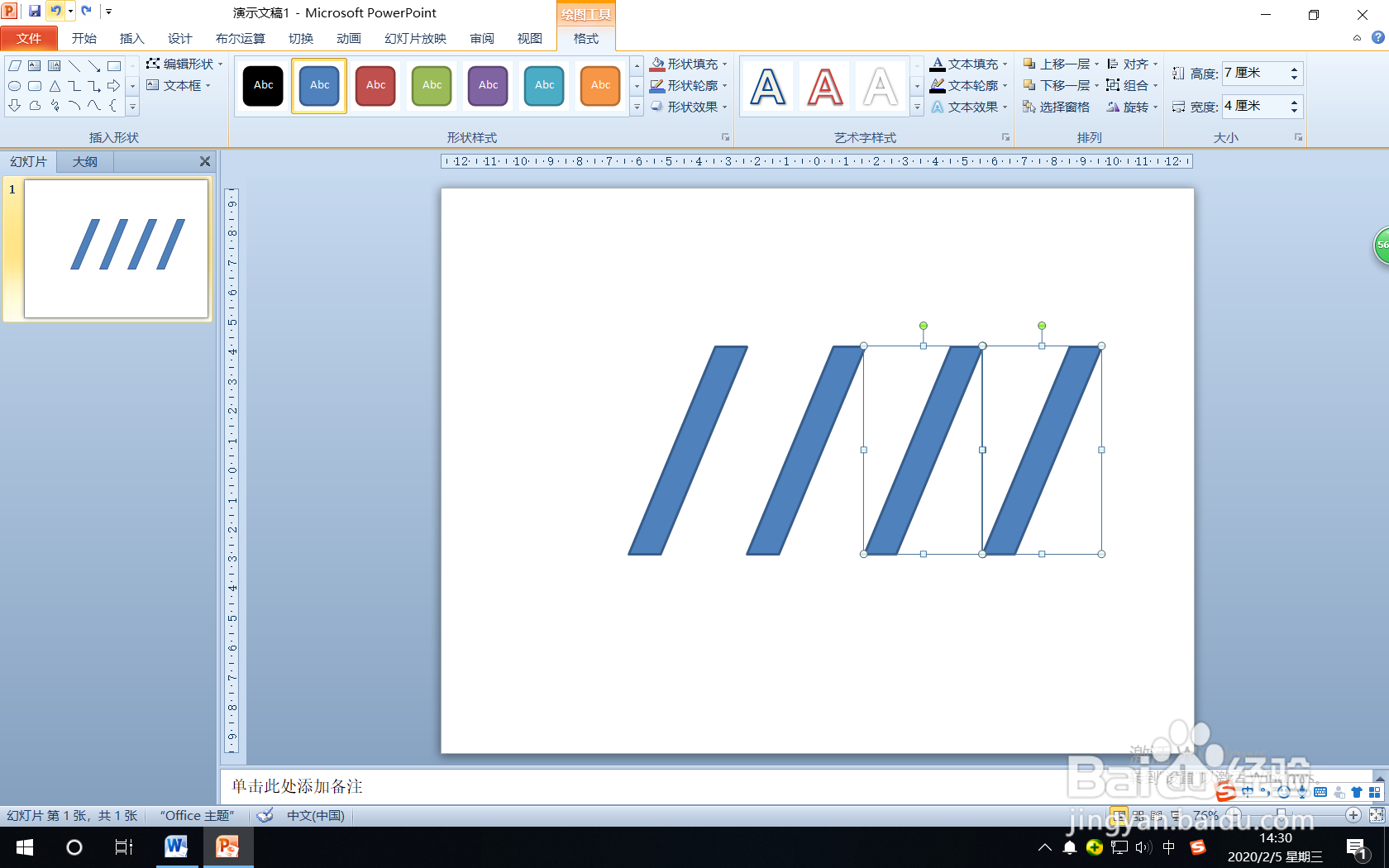This screenshot has height=868, width=1389.
Task: Click the Help question mark icon
Action: 1377,38
